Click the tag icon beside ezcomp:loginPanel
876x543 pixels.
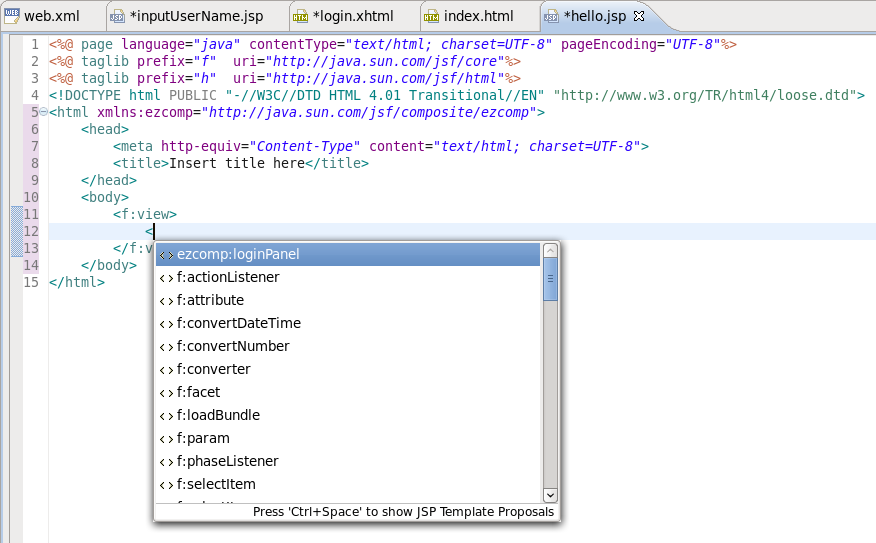[166, 255]
